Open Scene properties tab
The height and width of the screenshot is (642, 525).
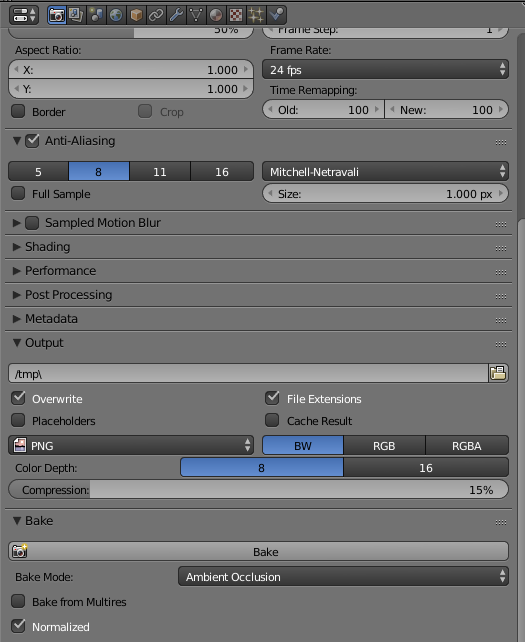coord(96,15)
